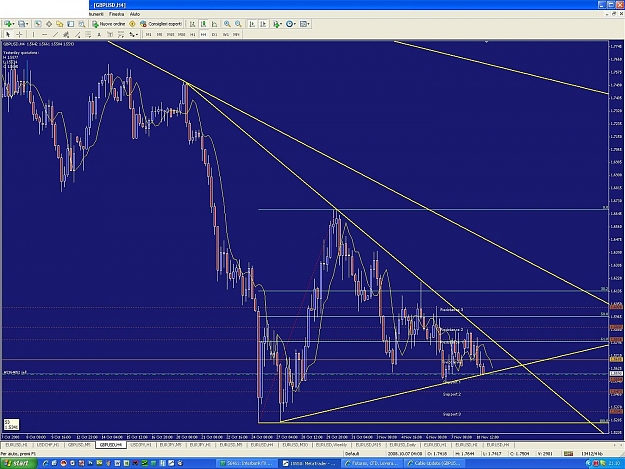The height and width of the screenshot is (469, 625).
Task: Switch timeframe to D1
Action: pyautogui.click(x=214, y=34)
